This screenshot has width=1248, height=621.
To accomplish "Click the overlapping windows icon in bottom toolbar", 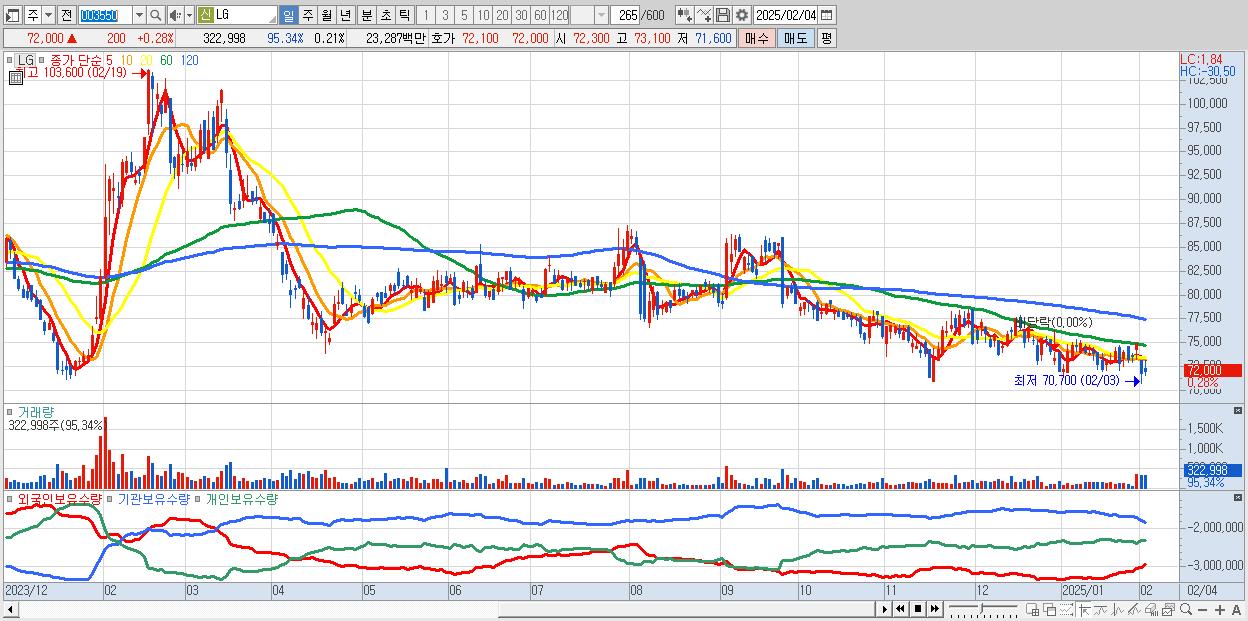I will point(1050,609).
